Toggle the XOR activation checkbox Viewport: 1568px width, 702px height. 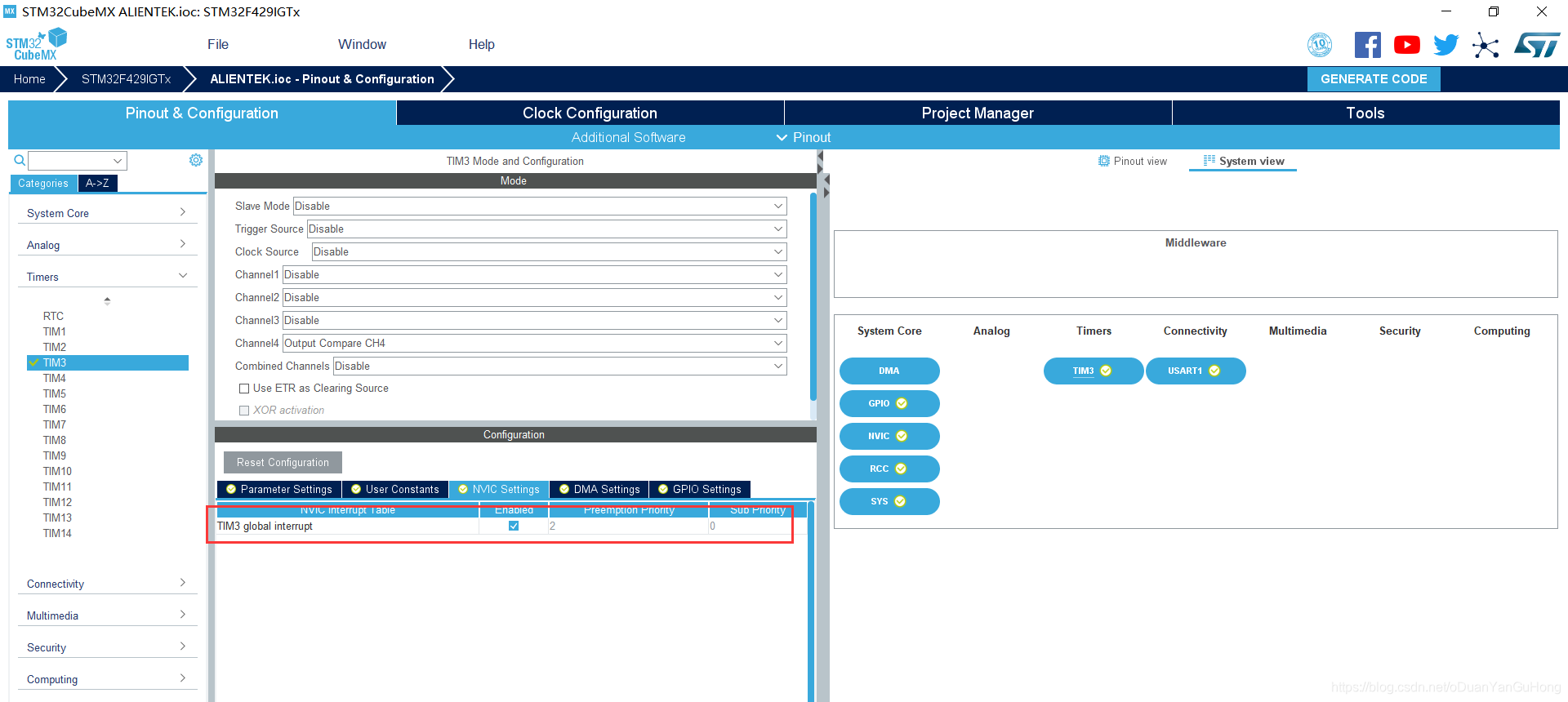pyautogui.click(x=244, y=411)
